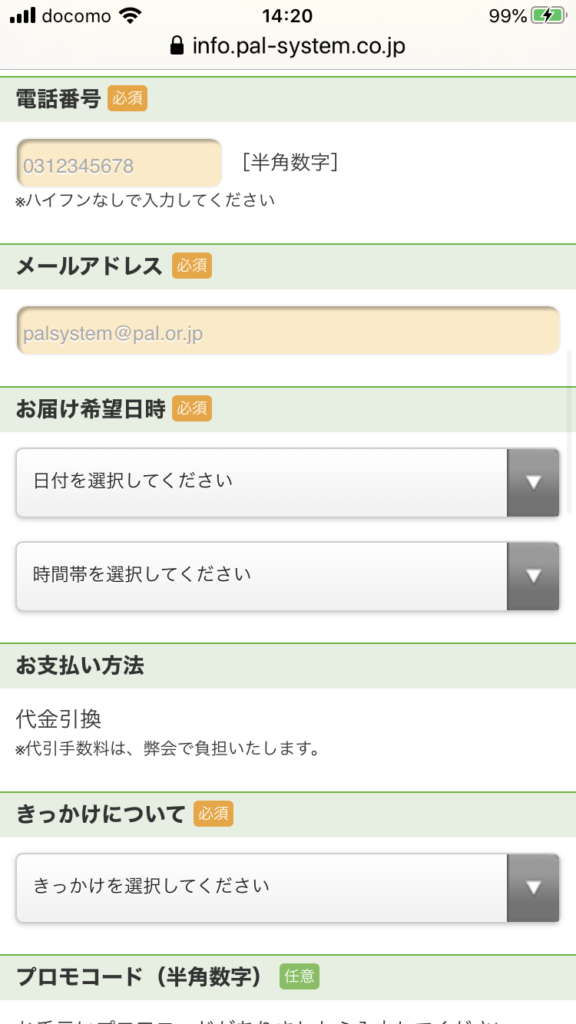
Task: Focus the phone number field 0312345678
Action: 119,163
